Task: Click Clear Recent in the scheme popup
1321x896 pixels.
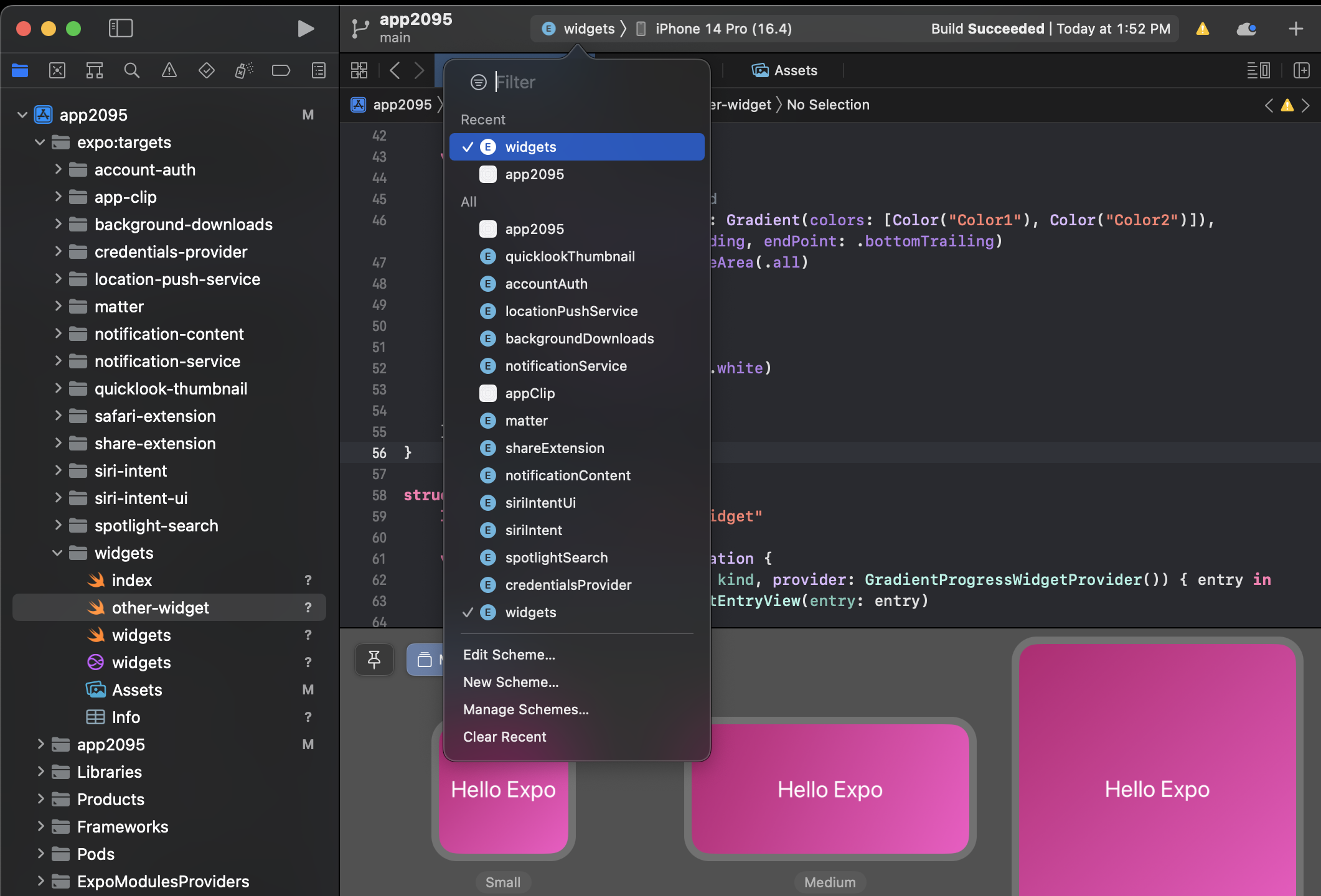Action: coord(504,737)
